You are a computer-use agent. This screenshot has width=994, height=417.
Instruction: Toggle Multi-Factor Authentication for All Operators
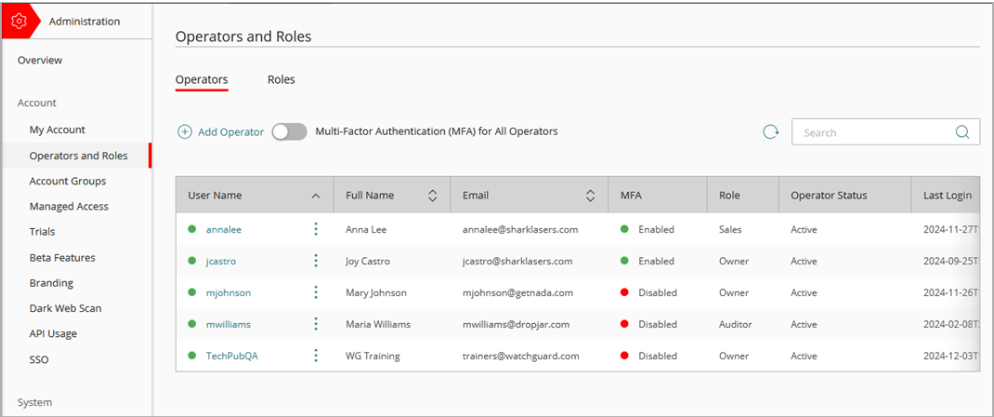[x=289, y=132]
